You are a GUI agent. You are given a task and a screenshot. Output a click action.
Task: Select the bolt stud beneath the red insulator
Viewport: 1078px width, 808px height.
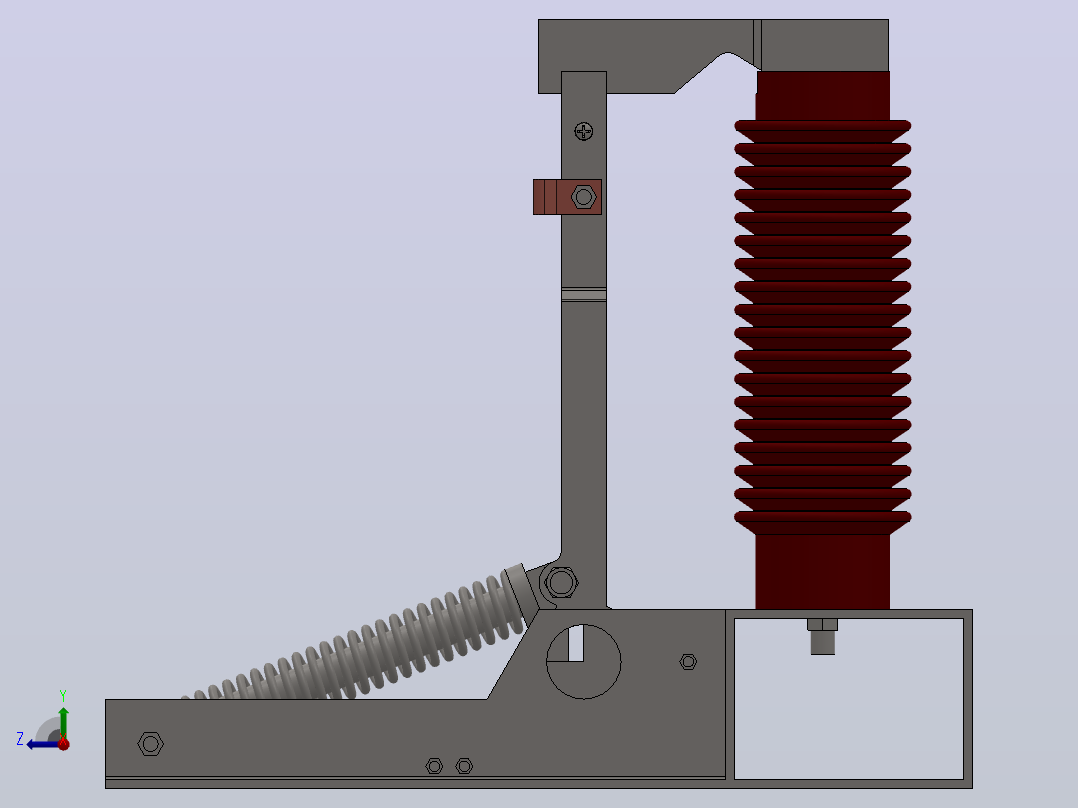pyautogui.click(x=822, y=637)
